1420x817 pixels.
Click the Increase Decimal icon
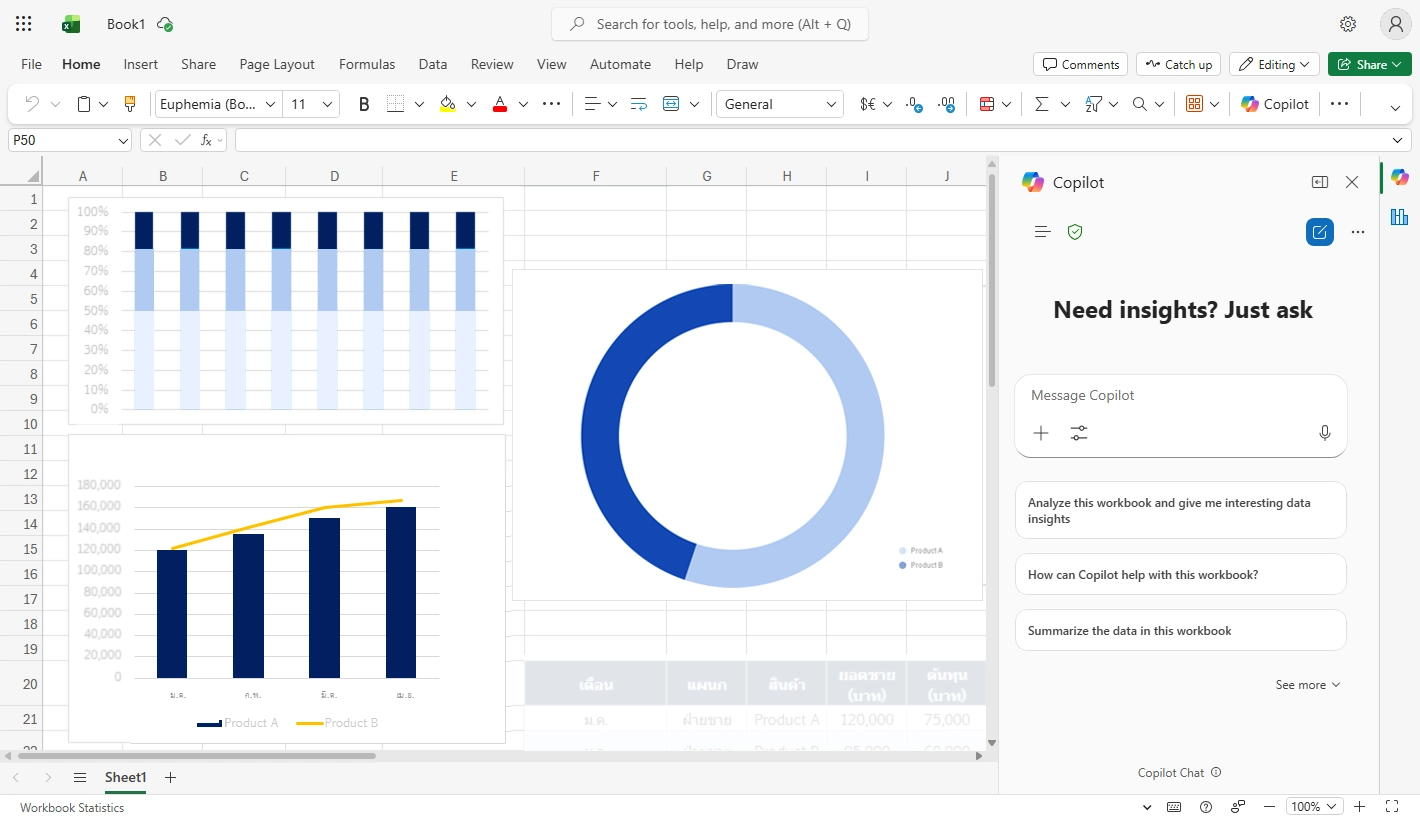[913, 104]
